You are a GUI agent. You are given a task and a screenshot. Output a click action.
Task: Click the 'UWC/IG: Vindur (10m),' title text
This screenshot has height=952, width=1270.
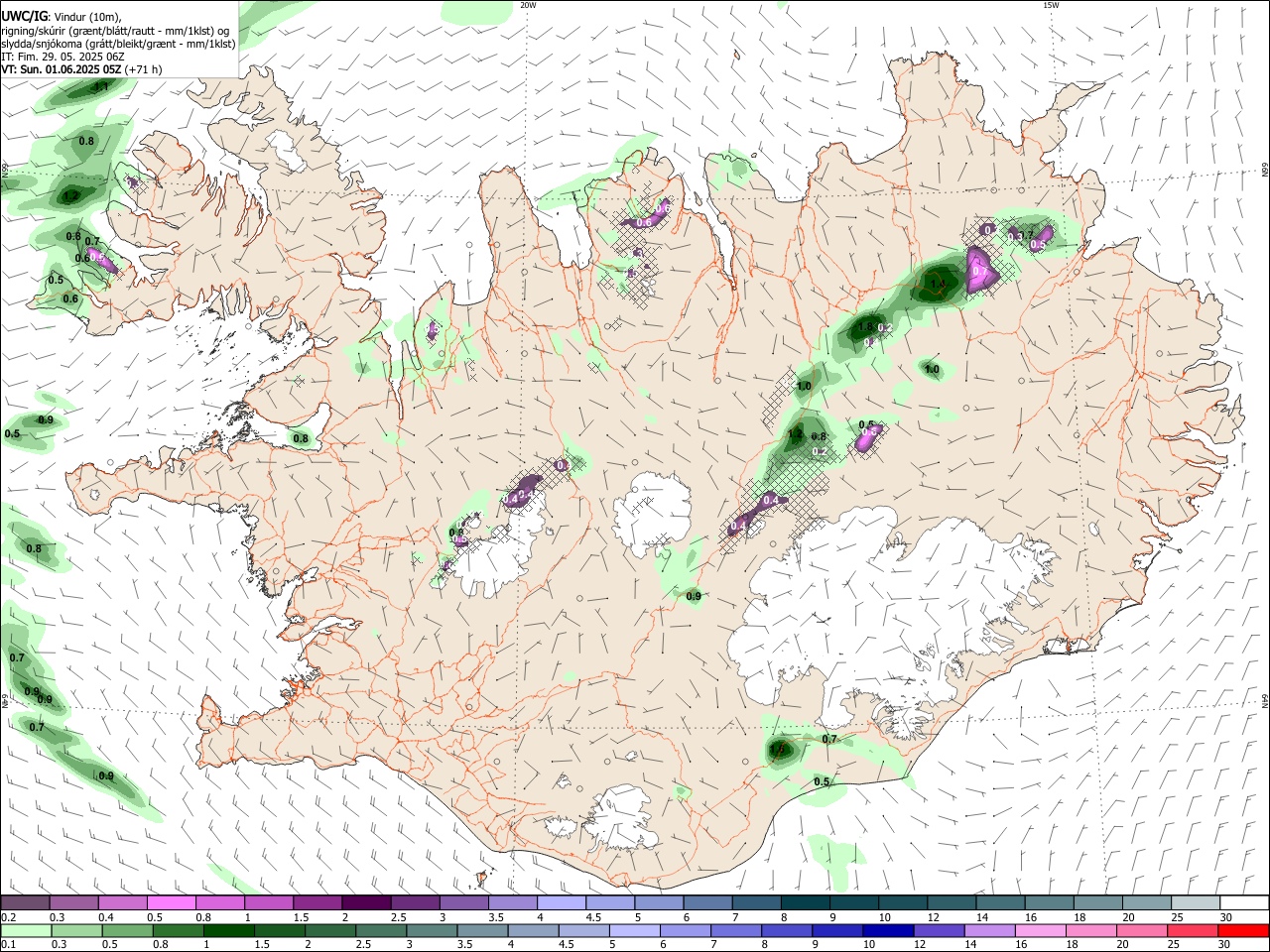(62, 16)
